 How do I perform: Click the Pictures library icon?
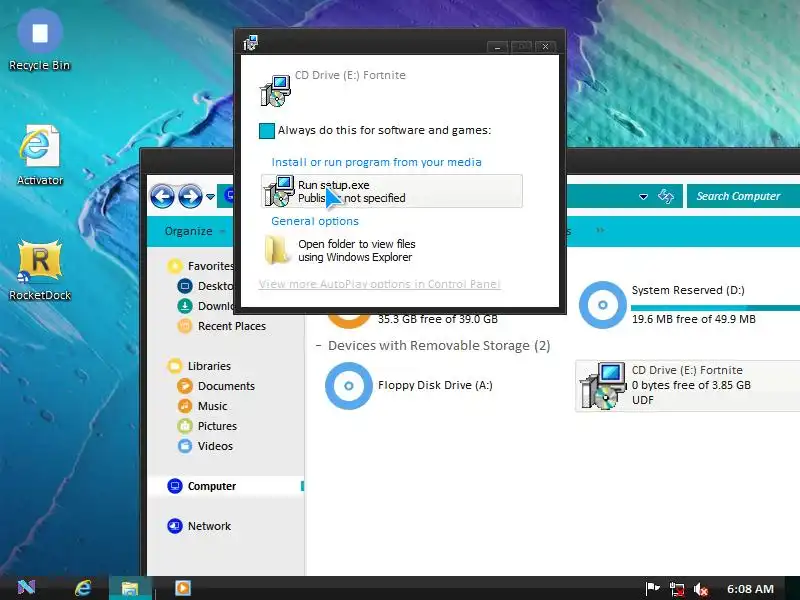click(x=185, y=426)
